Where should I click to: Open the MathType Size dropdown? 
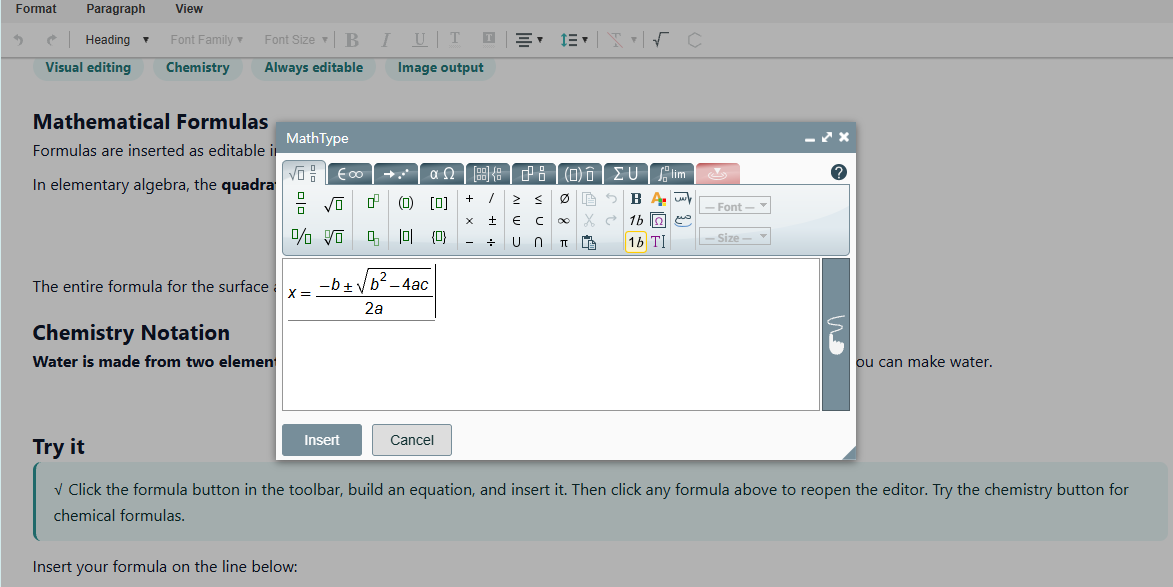735,237
